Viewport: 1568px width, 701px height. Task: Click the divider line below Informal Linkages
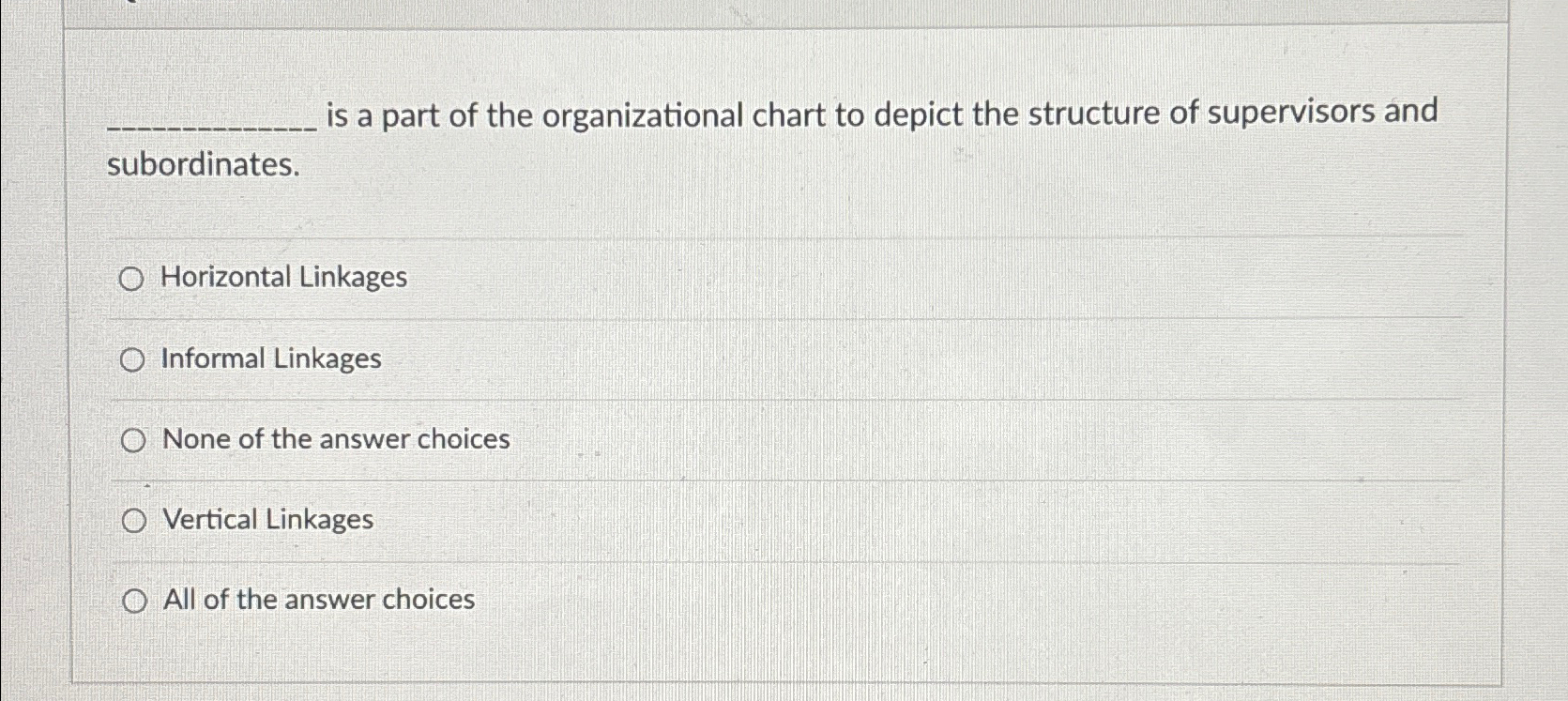(751, 398)
